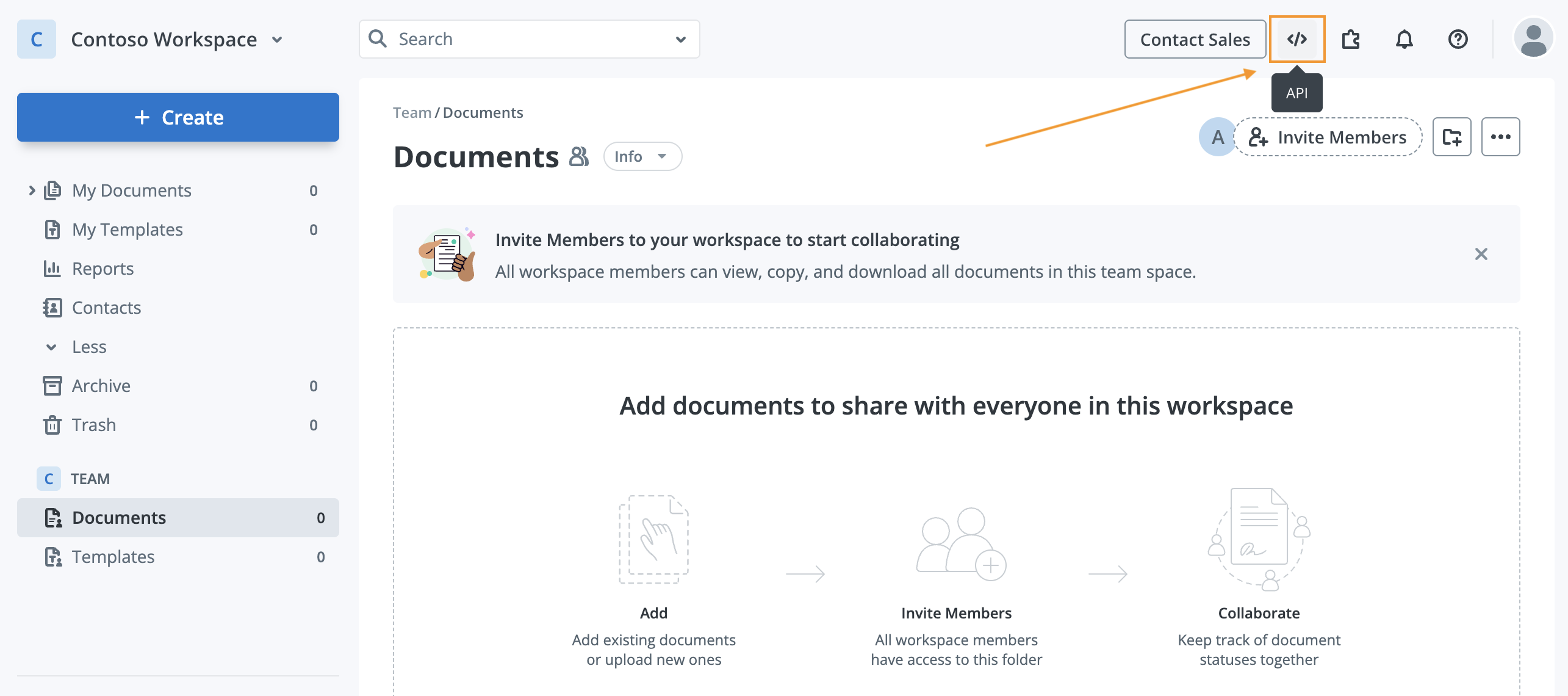Click member avatar A
The width and height of the screenshot is (1568, 696).
[x=1218, y=137]
